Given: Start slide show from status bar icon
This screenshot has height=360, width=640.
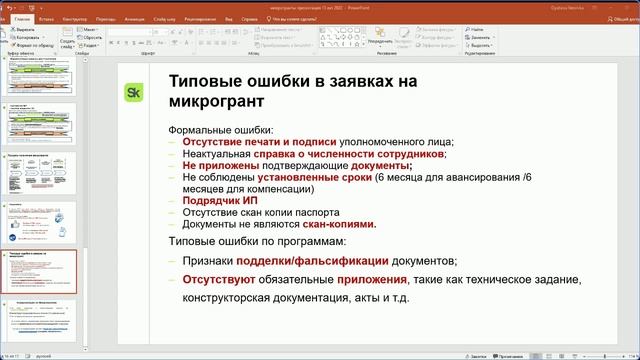Looking at the screenshot, I should [x=575, y=356].
